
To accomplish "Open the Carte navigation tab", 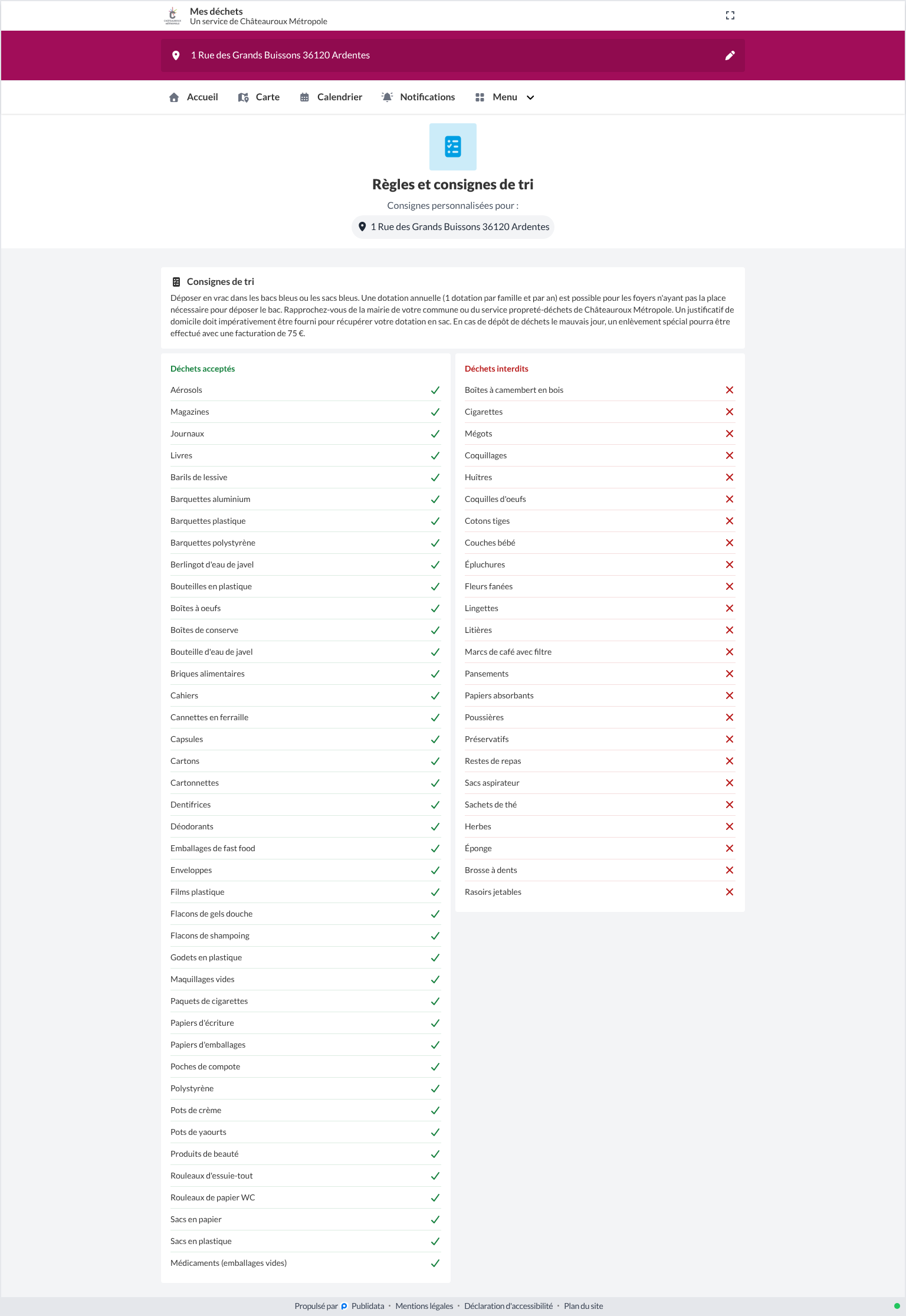I will 259,97.
